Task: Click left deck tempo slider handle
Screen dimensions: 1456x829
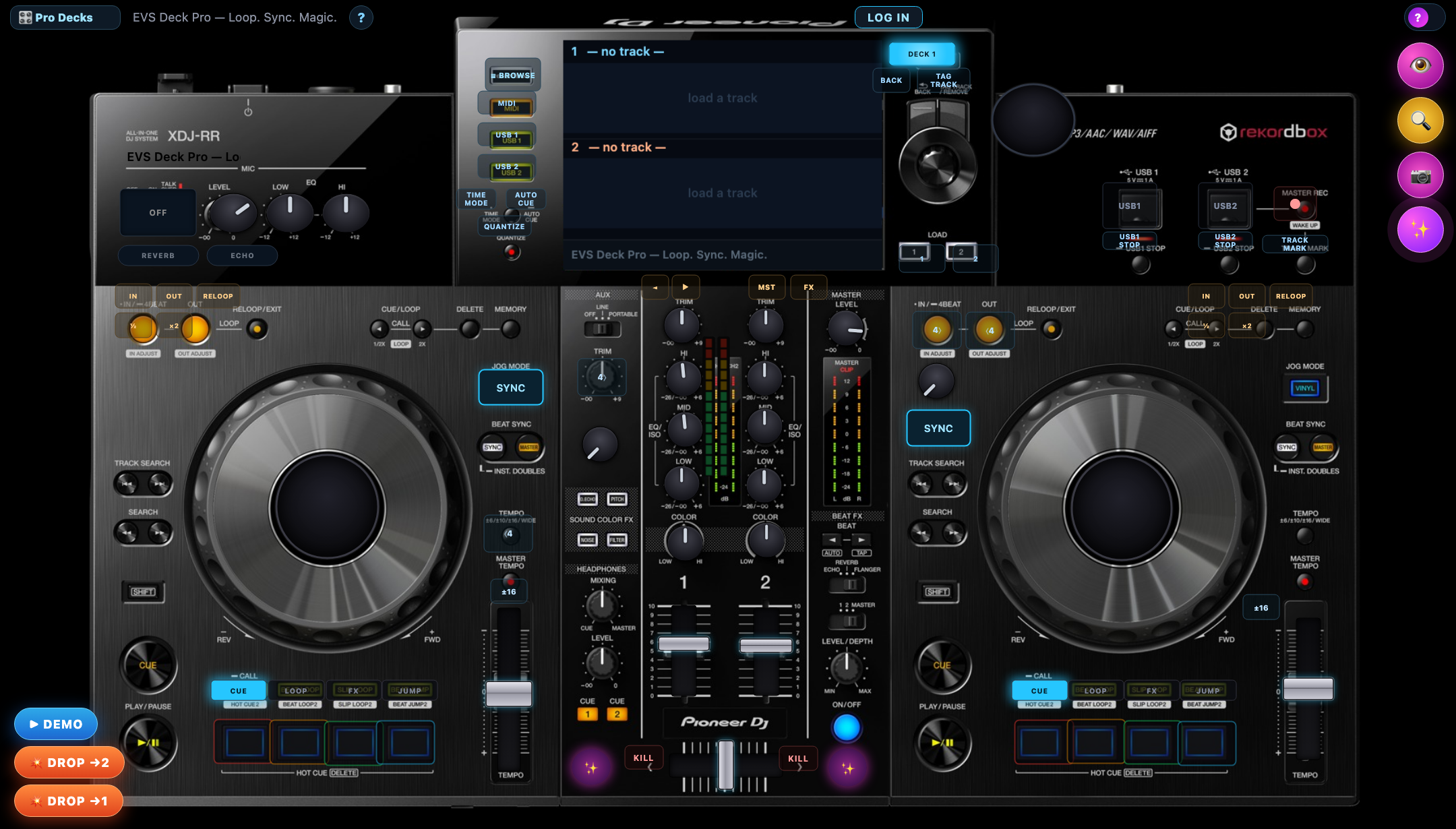Action: click(509, 694)
